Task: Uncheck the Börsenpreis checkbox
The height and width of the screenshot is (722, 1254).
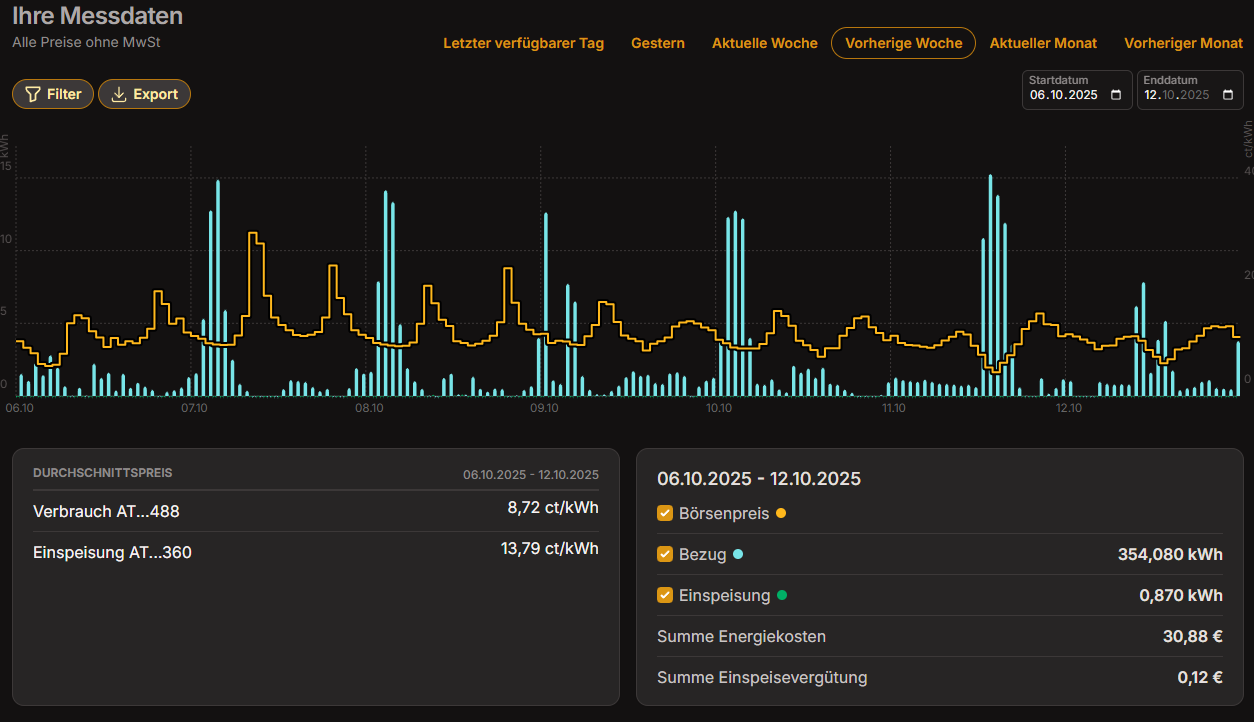Action: [x=665, y=514]
